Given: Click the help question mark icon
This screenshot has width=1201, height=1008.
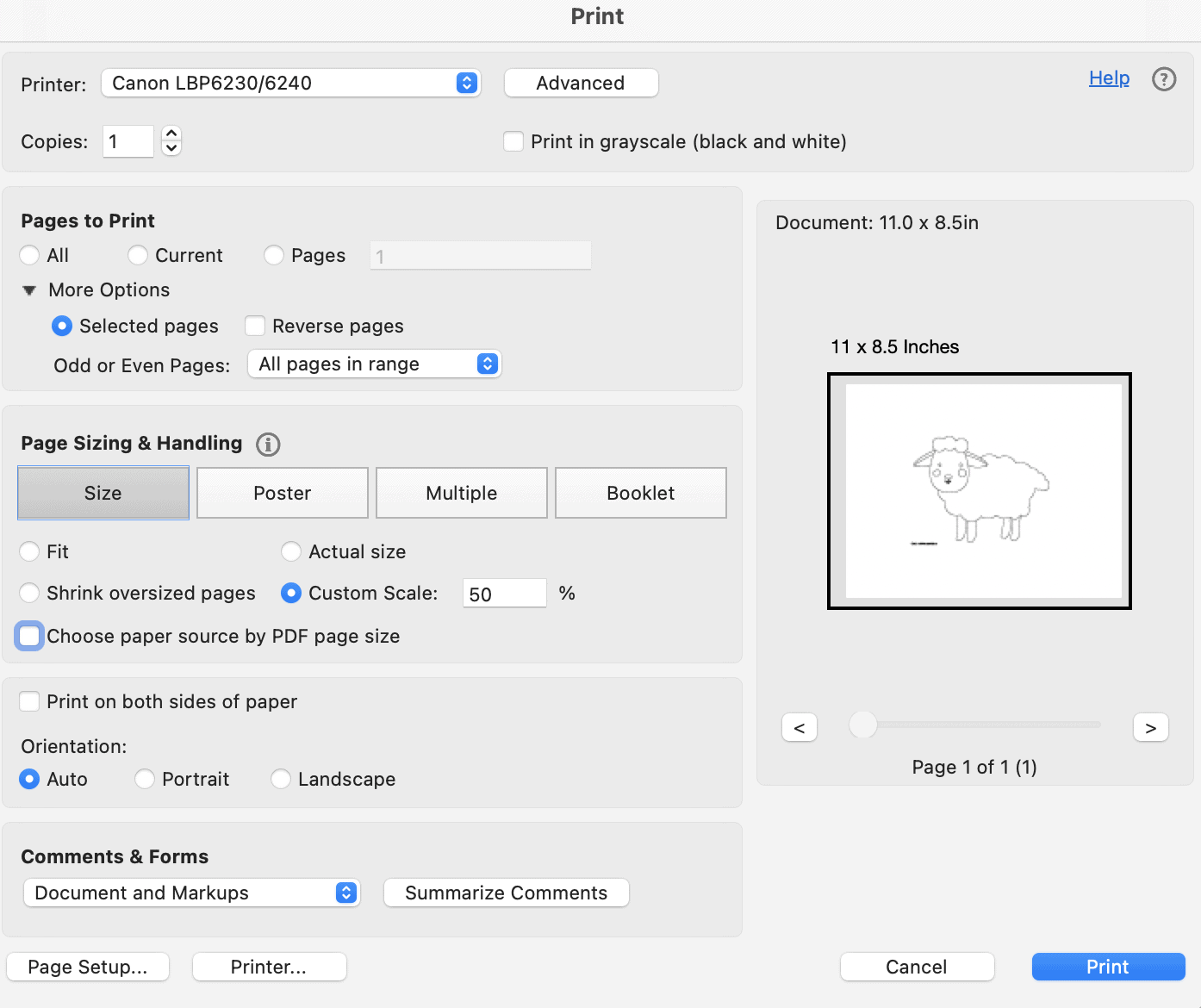Looking at the screenshot, I should click(x=1164, y=79).
